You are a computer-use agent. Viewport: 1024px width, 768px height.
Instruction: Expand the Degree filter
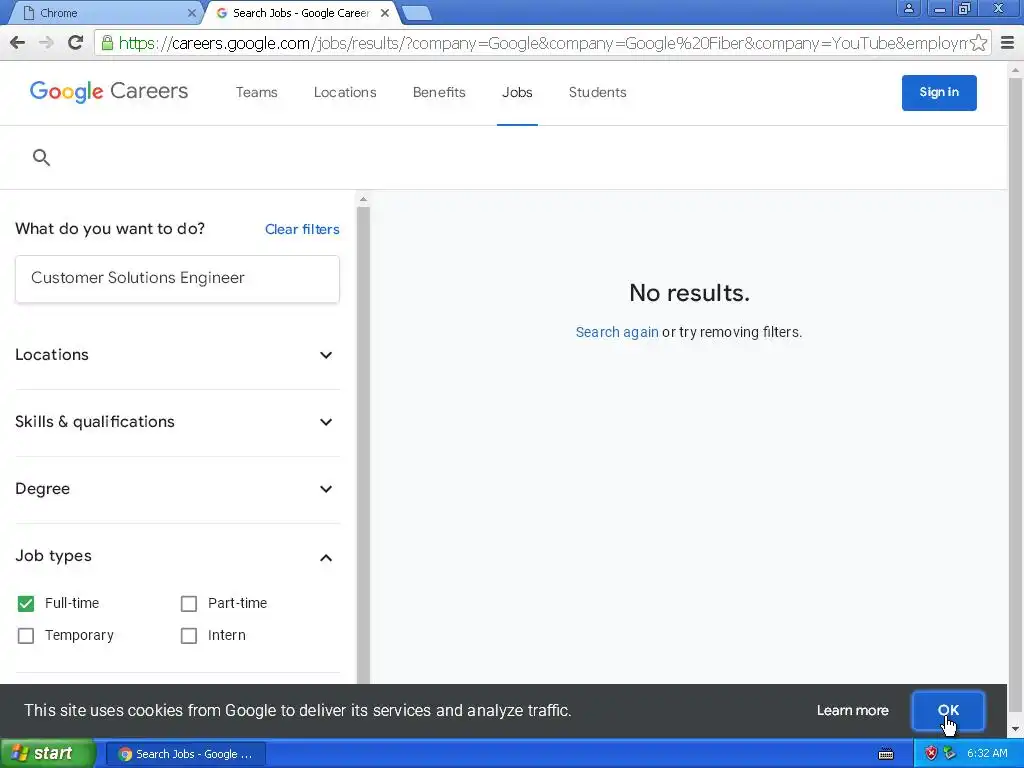coord(177,489)
